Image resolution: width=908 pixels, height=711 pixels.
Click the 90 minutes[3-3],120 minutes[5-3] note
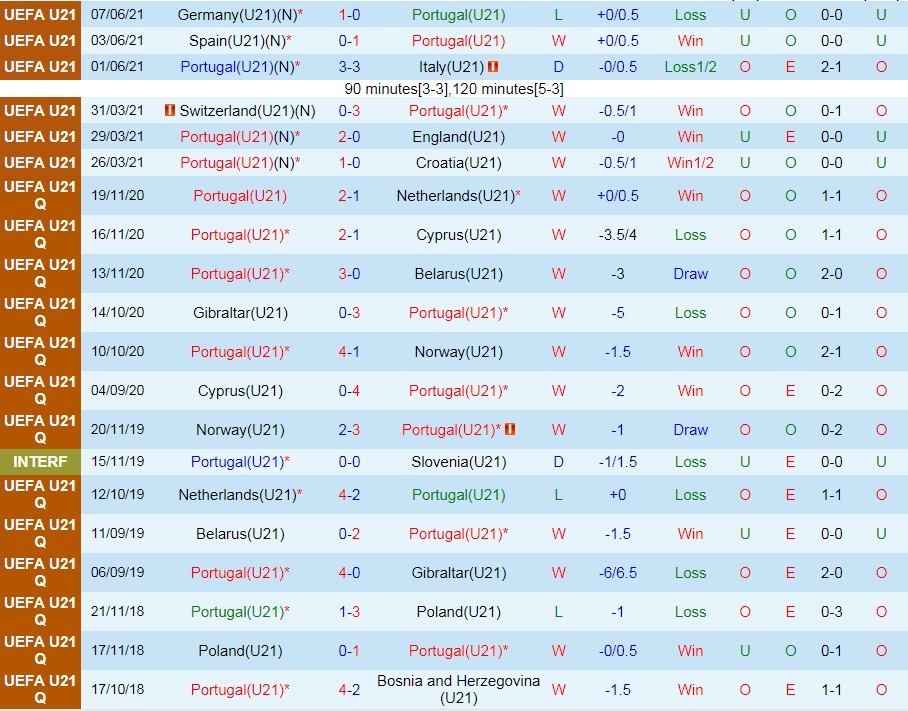point(453,89)
